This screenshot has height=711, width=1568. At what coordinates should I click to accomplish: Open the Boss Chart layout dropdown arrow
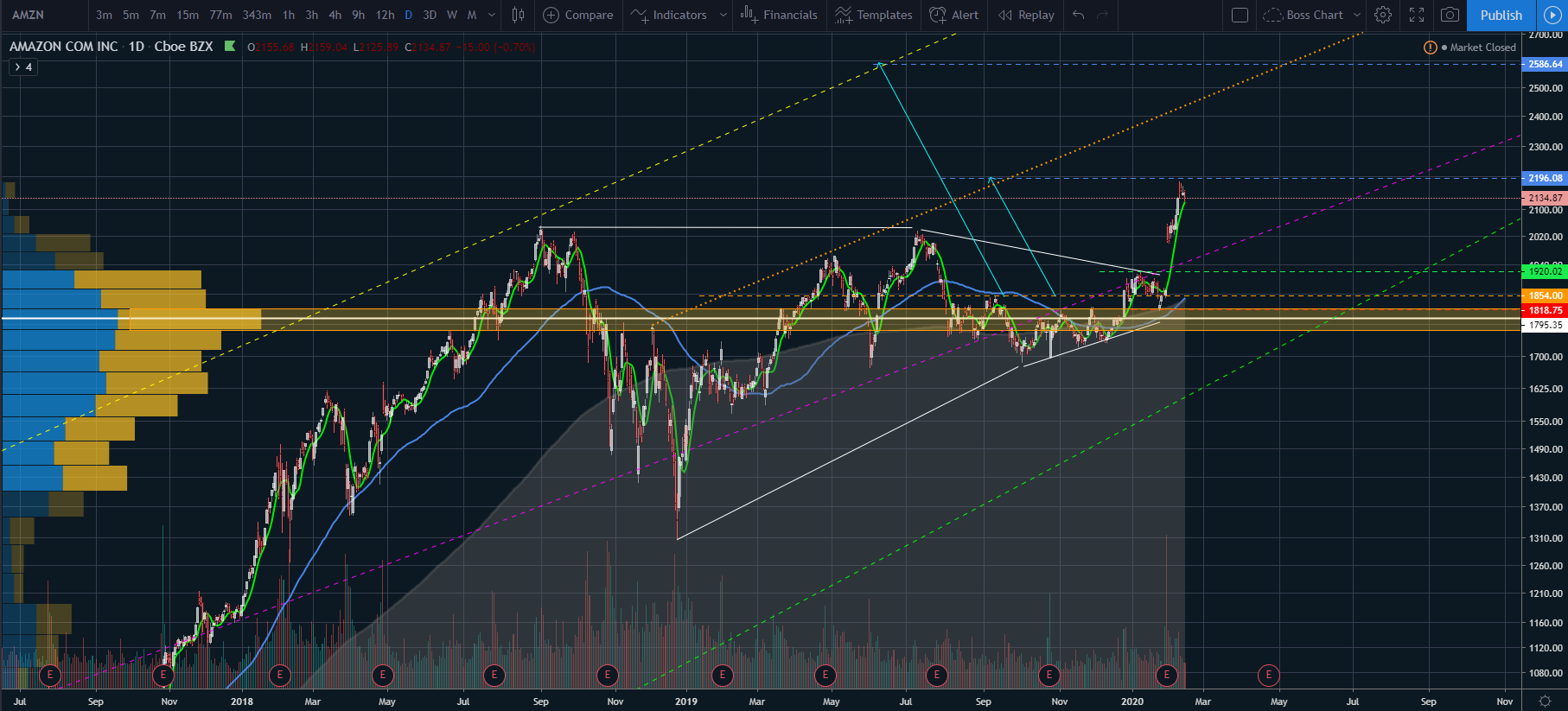1357,15
